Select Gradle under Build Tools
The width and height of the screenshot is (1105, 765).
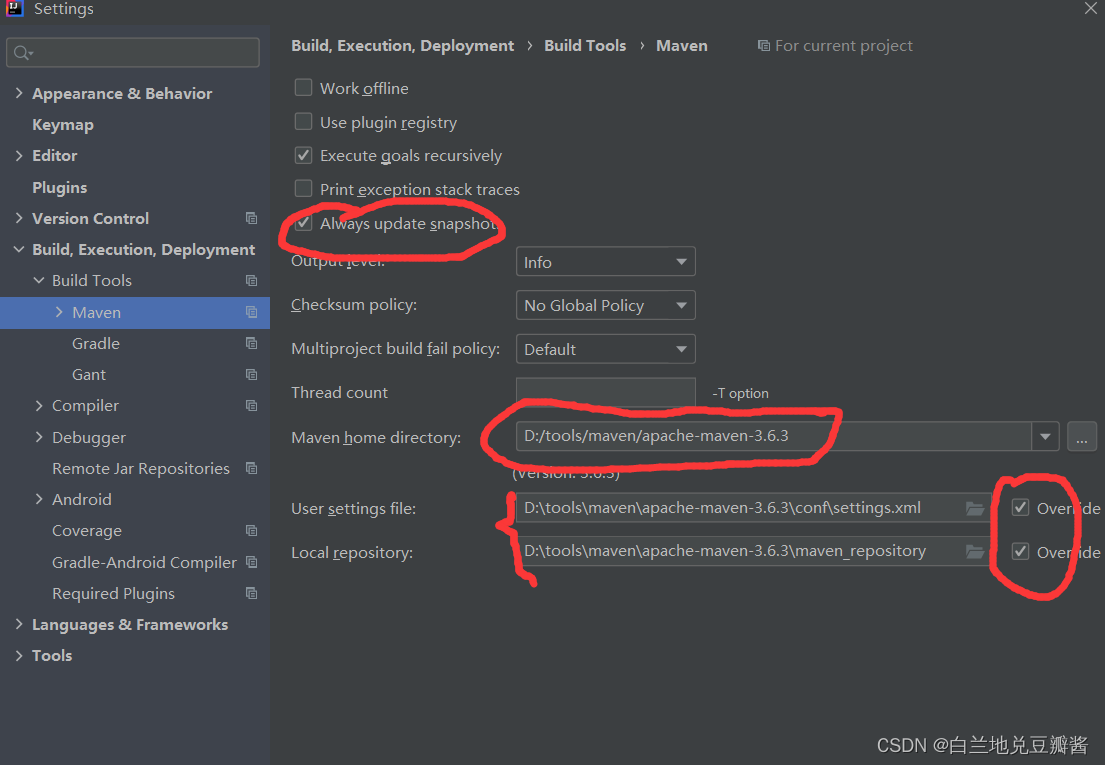[x=96, y=344]
